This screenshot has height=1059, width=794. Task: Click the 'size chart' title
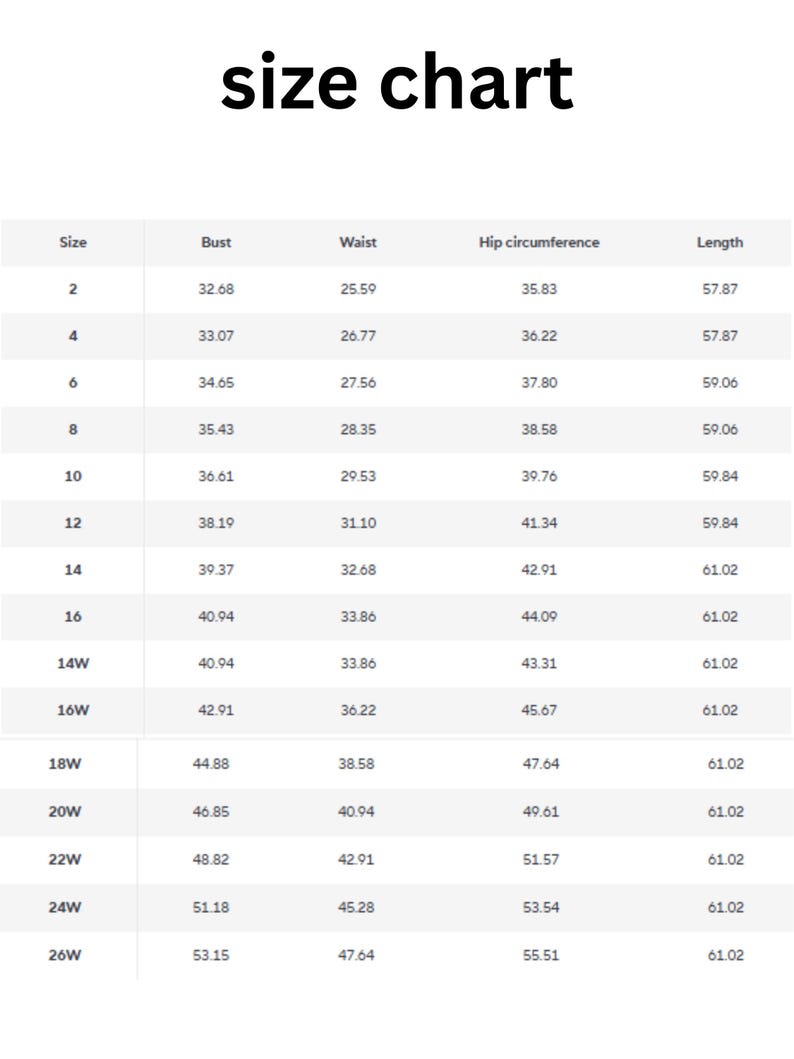click(397, 82)
